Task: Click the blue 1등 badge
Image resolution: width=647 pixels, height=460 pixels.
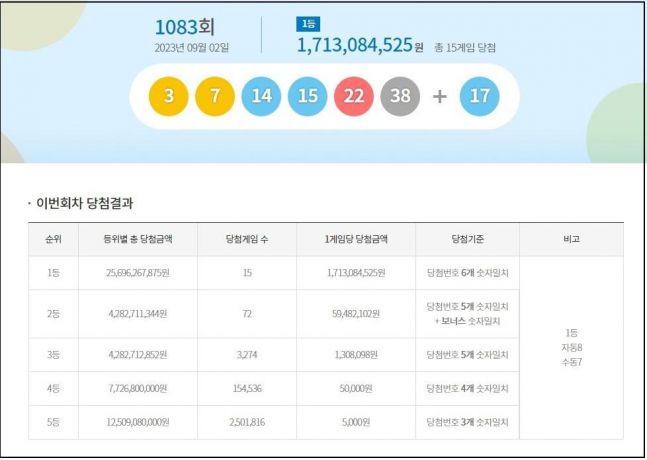Action: [x=308, y=23]
